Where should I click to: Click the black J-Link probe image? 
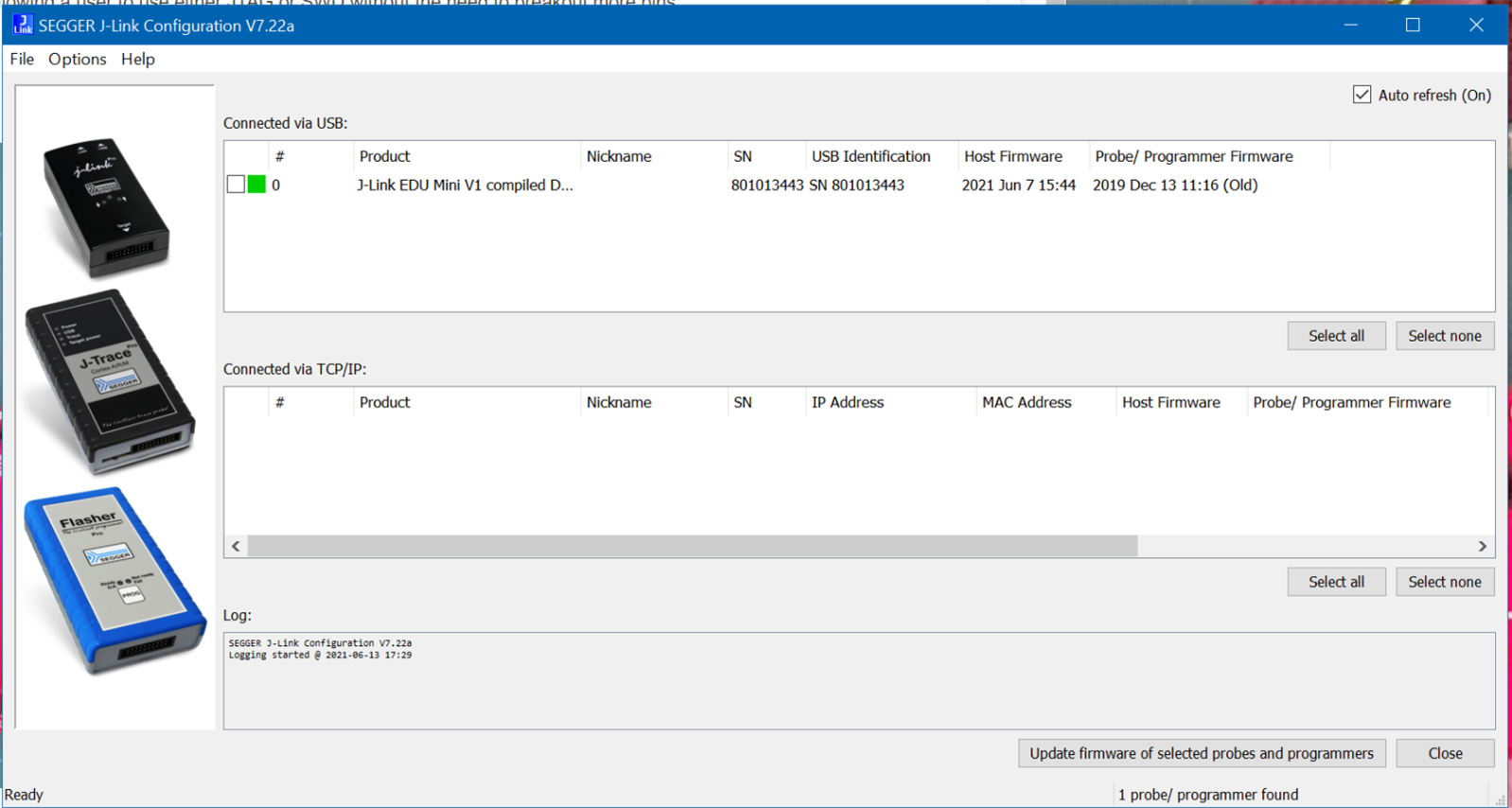106,207
